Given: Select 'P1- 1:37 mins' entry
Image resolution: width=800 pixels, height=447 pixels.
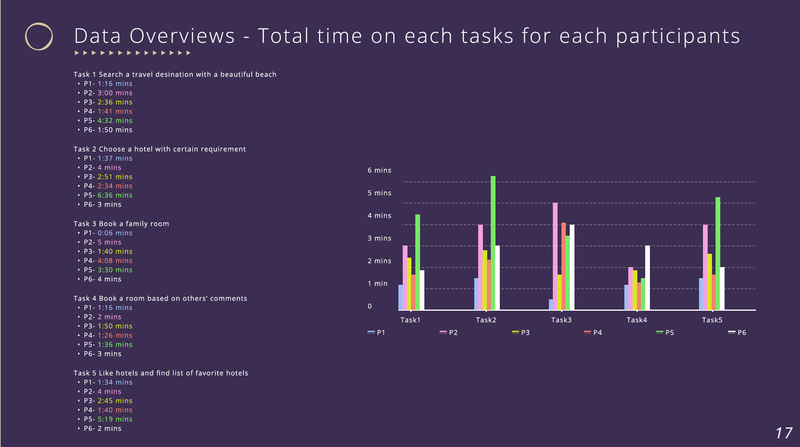Looking at the screenshot, I should (x=108, y=158).
